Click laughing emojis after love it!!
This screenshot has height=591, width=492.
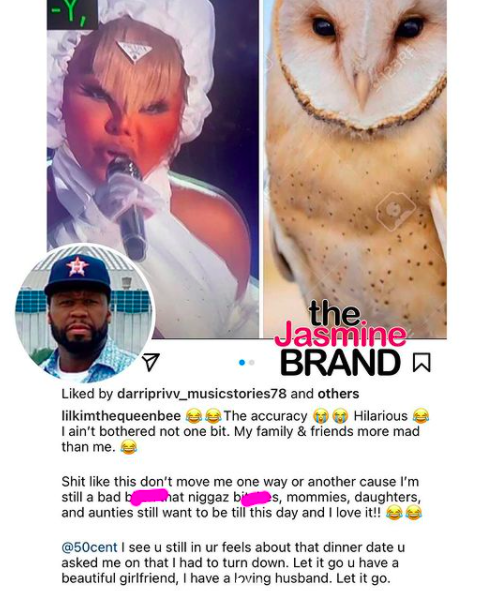coord(403,513)
